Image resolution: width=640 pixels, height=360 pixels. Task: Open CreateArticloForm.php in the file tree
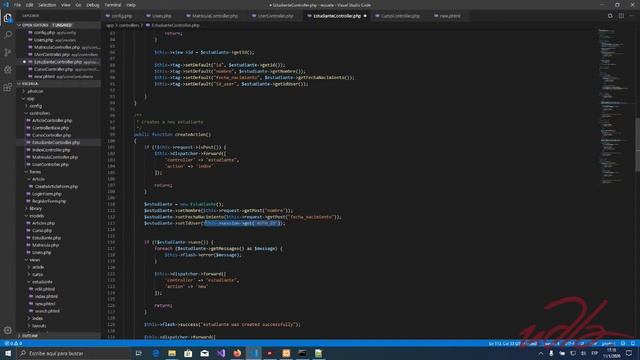point(56,187)
